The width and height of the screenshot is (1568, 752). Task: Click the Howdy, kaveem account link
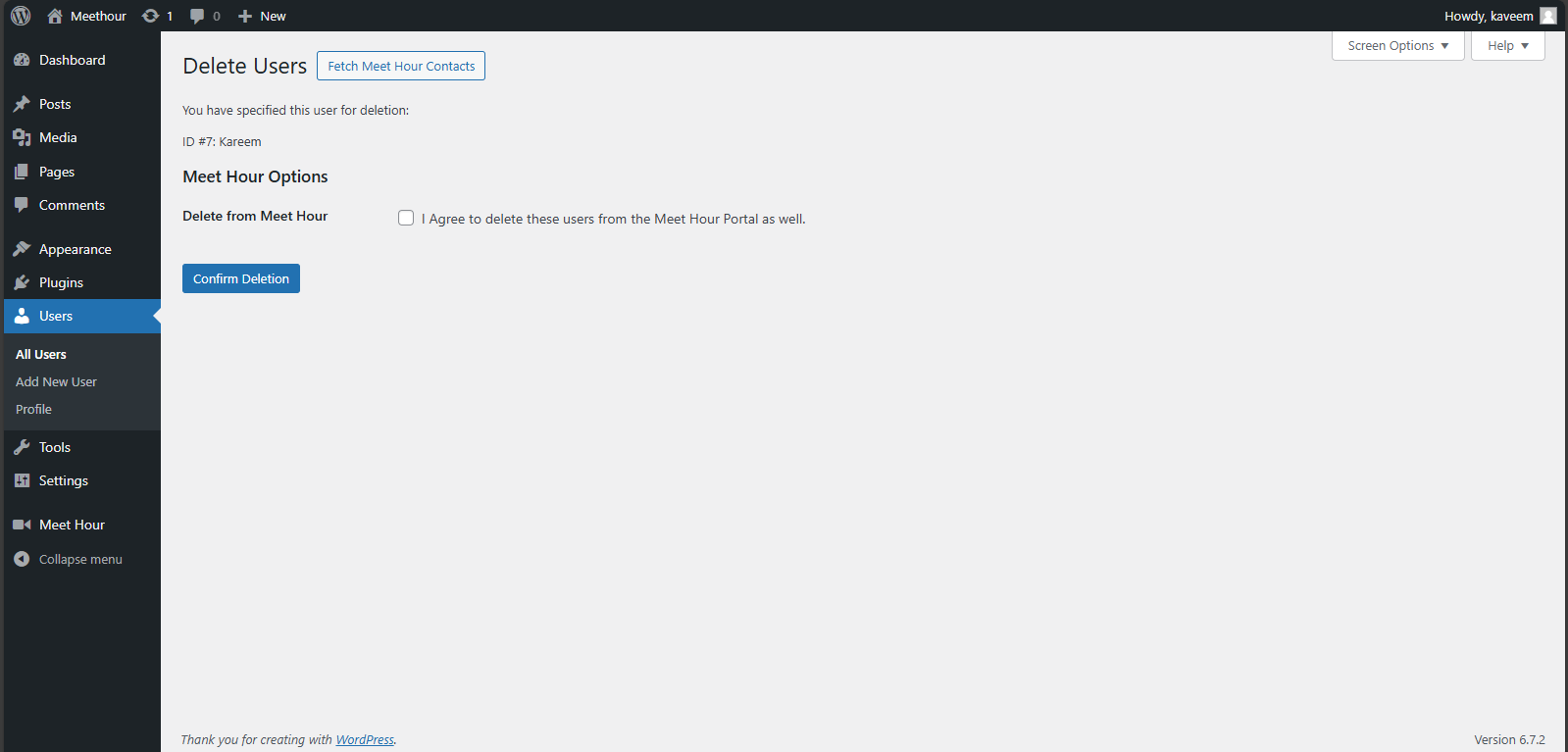point(1489,16)
